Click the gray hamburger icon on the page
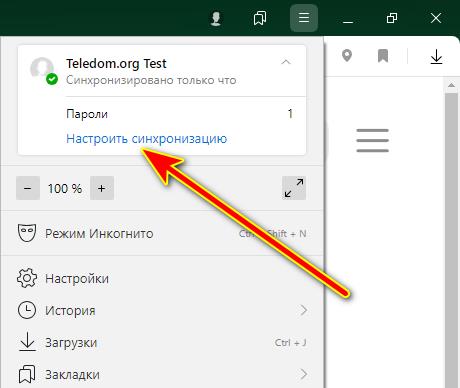Viewport: 460px width, 388px height. pos(372,140)
